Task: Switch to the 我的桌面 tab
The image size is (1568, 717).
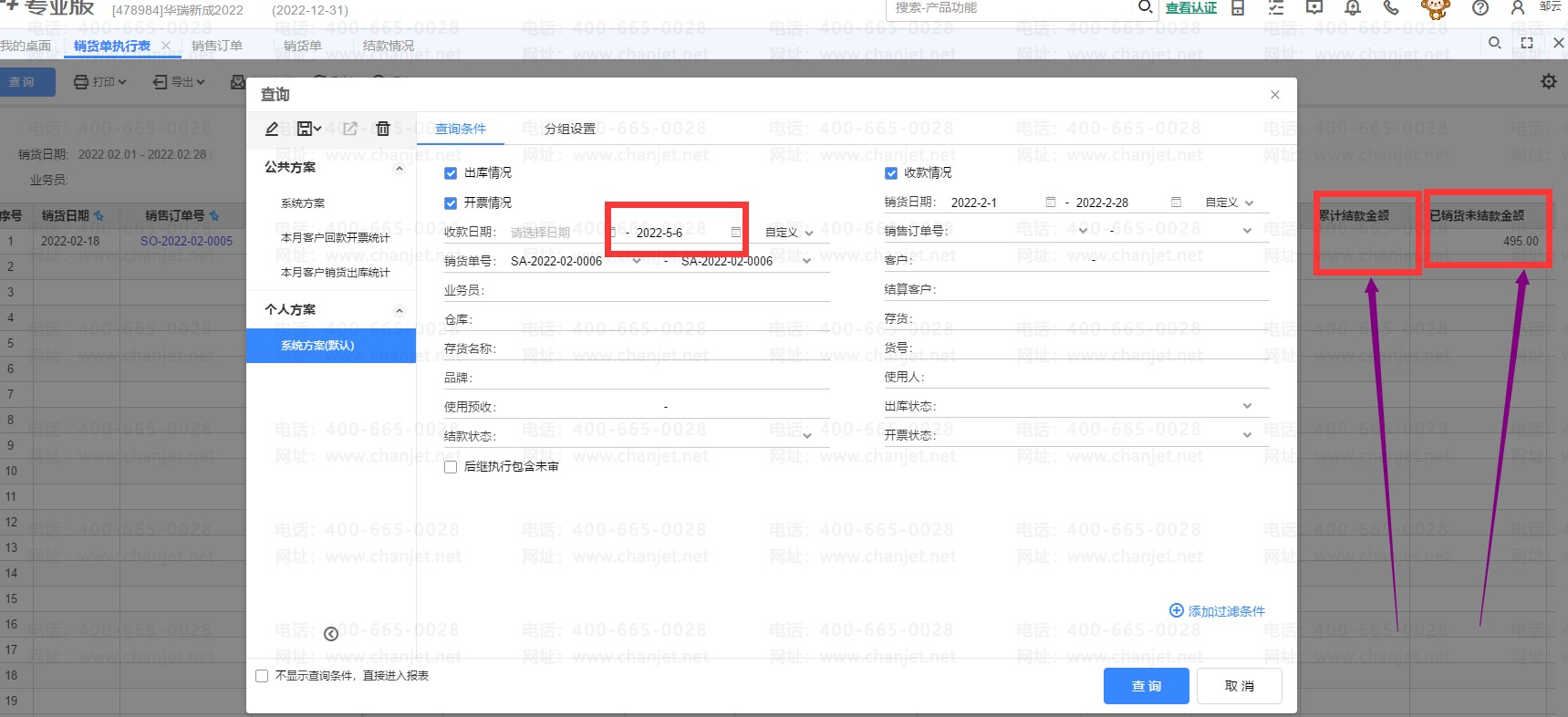Action: (x=26, y=46)
